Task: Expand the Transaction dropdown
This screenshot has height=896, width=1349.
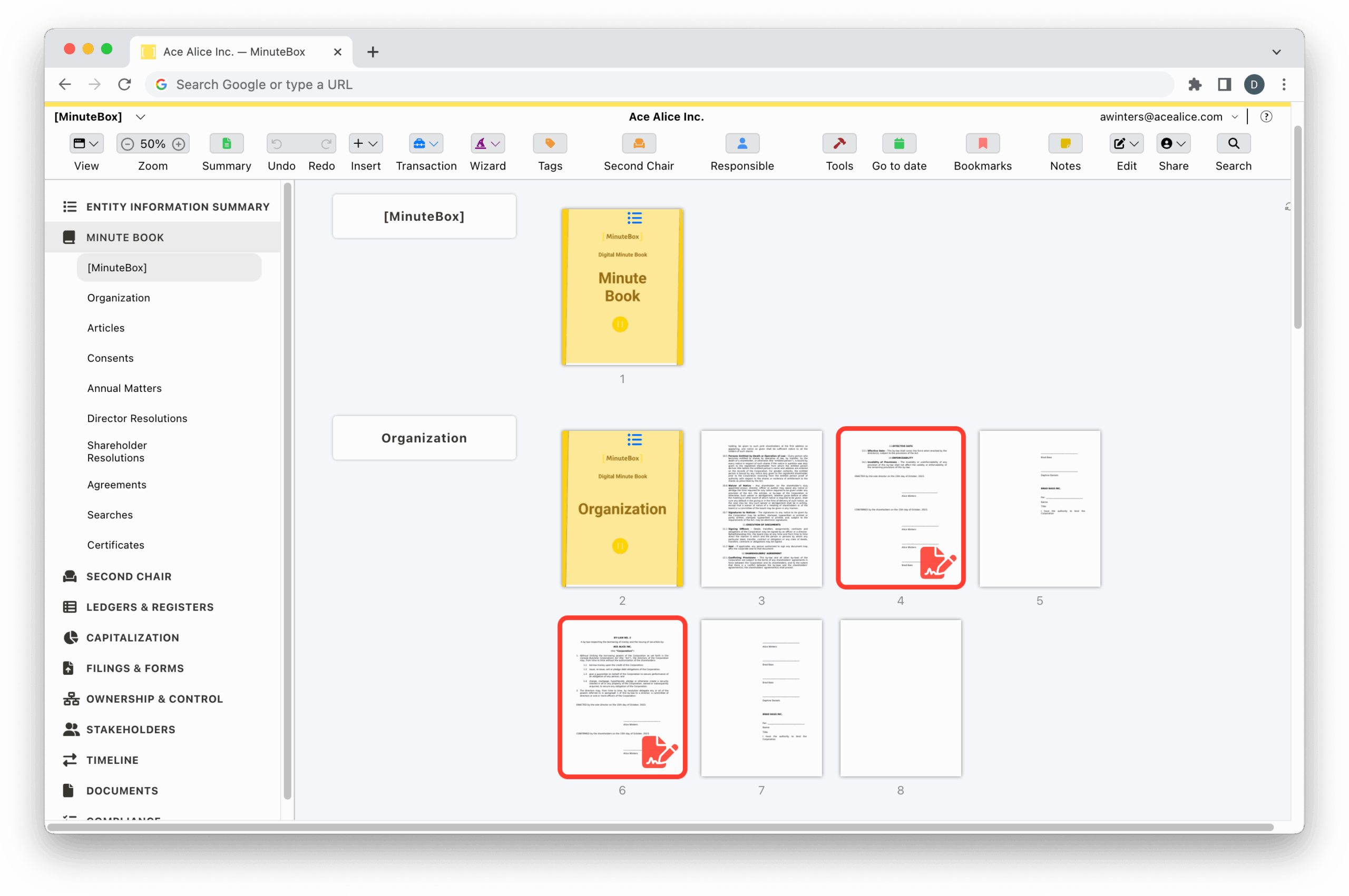Action: tap(426, 144)
